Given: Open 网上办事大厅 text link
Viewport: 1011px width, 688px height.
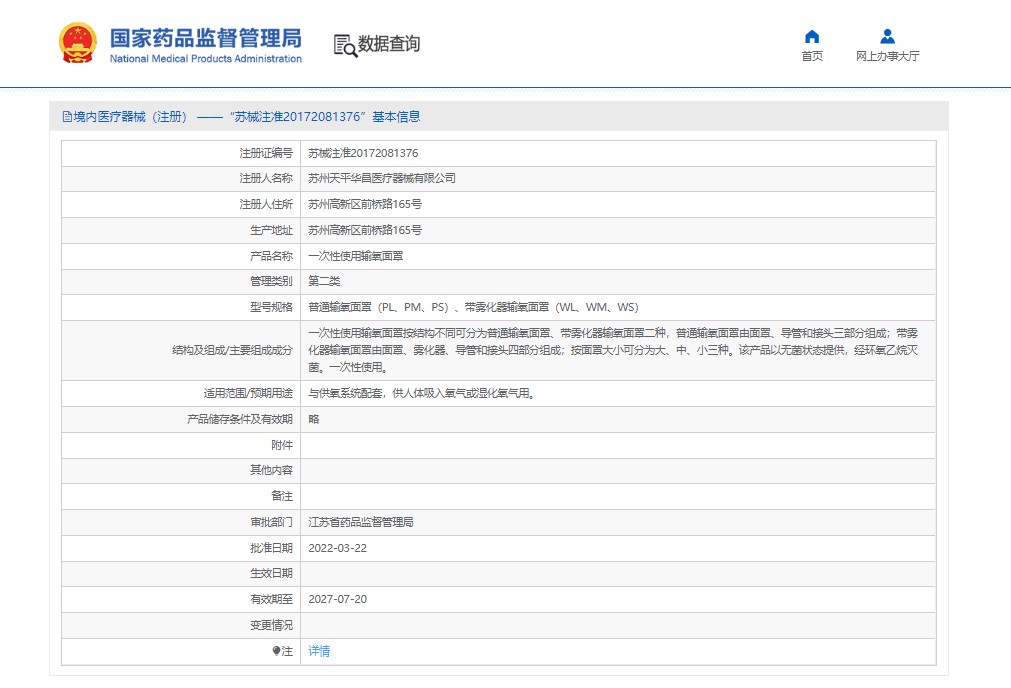Looking at the screenshot, I should click(887, 56).
